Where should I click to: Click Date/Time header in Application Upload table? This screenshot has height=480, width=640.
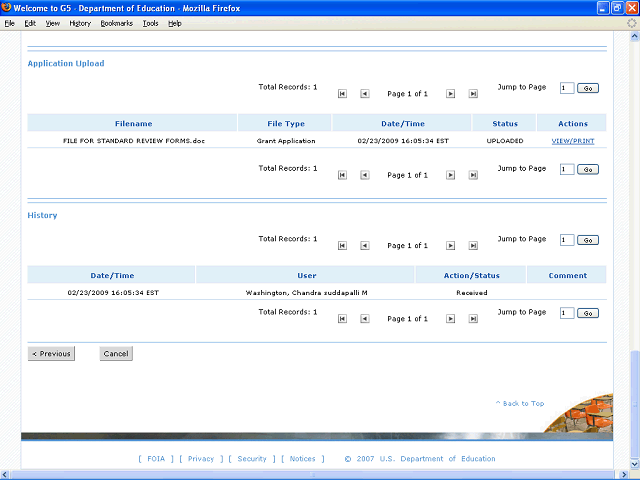tap(402, 123)
